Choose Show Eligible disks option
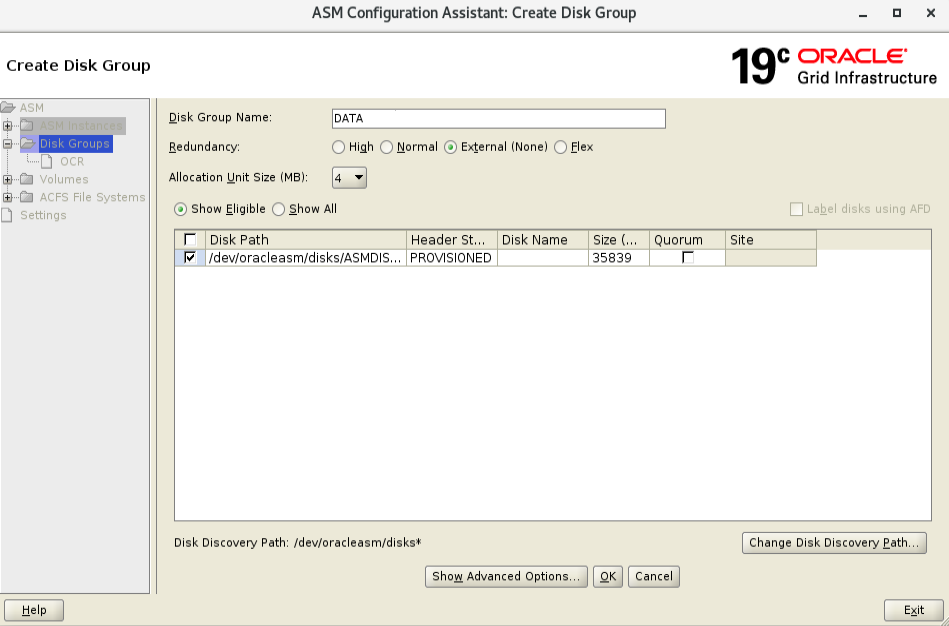The image size is (949, 626). 180,209
